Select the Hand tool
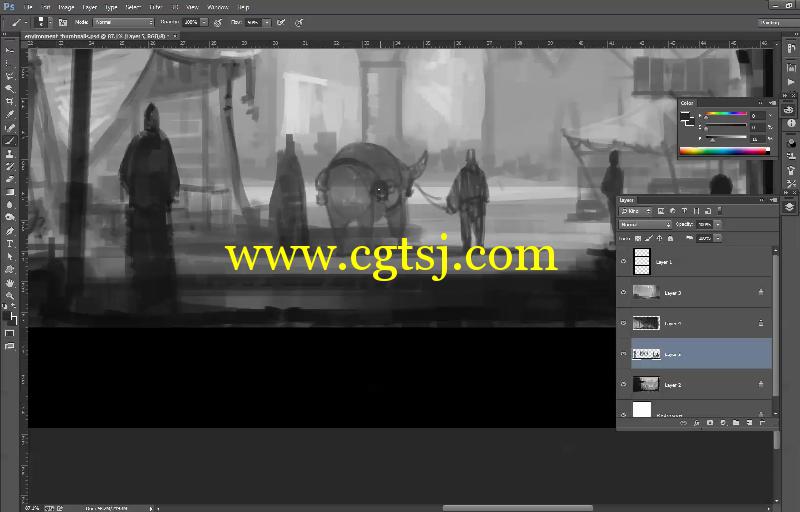Image resolution: width=800 pixels, height=512 pixels. tap(10, 283)
